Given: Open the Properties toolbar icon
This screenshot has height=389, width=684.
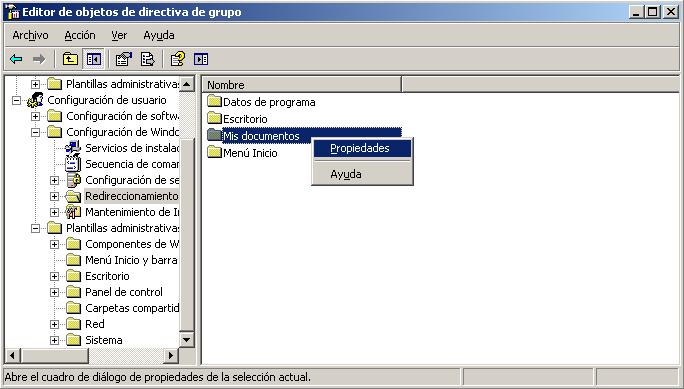Looking at the screenshot, I should [124, 59].
